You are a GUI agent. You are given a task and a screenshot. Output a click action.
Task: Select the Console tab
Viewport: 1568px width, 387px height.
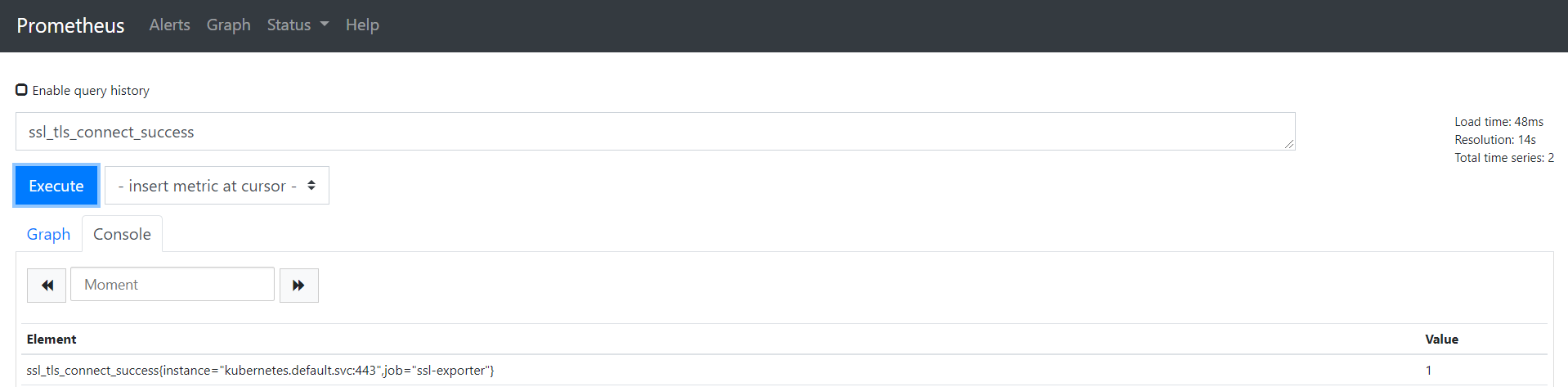[122, 234]
